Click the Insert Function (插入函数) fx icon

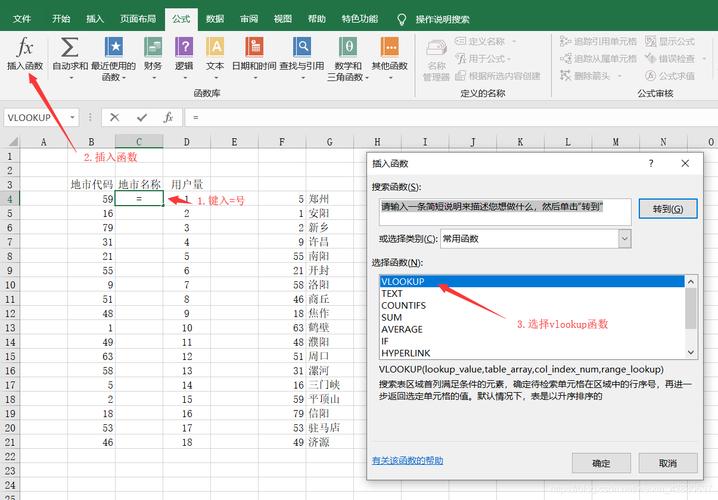25,47
